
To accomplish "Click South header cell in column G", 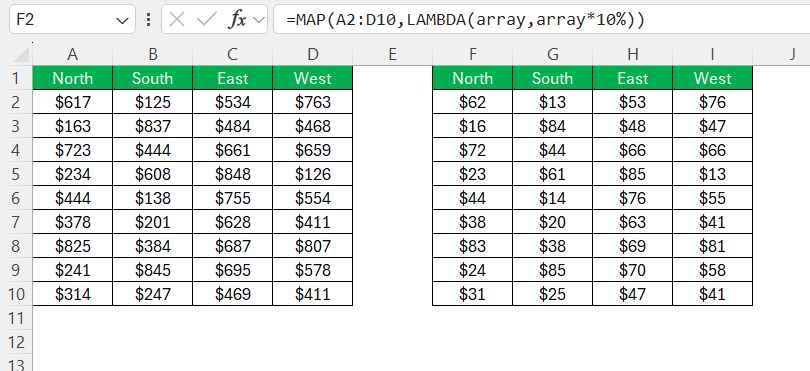I will coord(552,78).
